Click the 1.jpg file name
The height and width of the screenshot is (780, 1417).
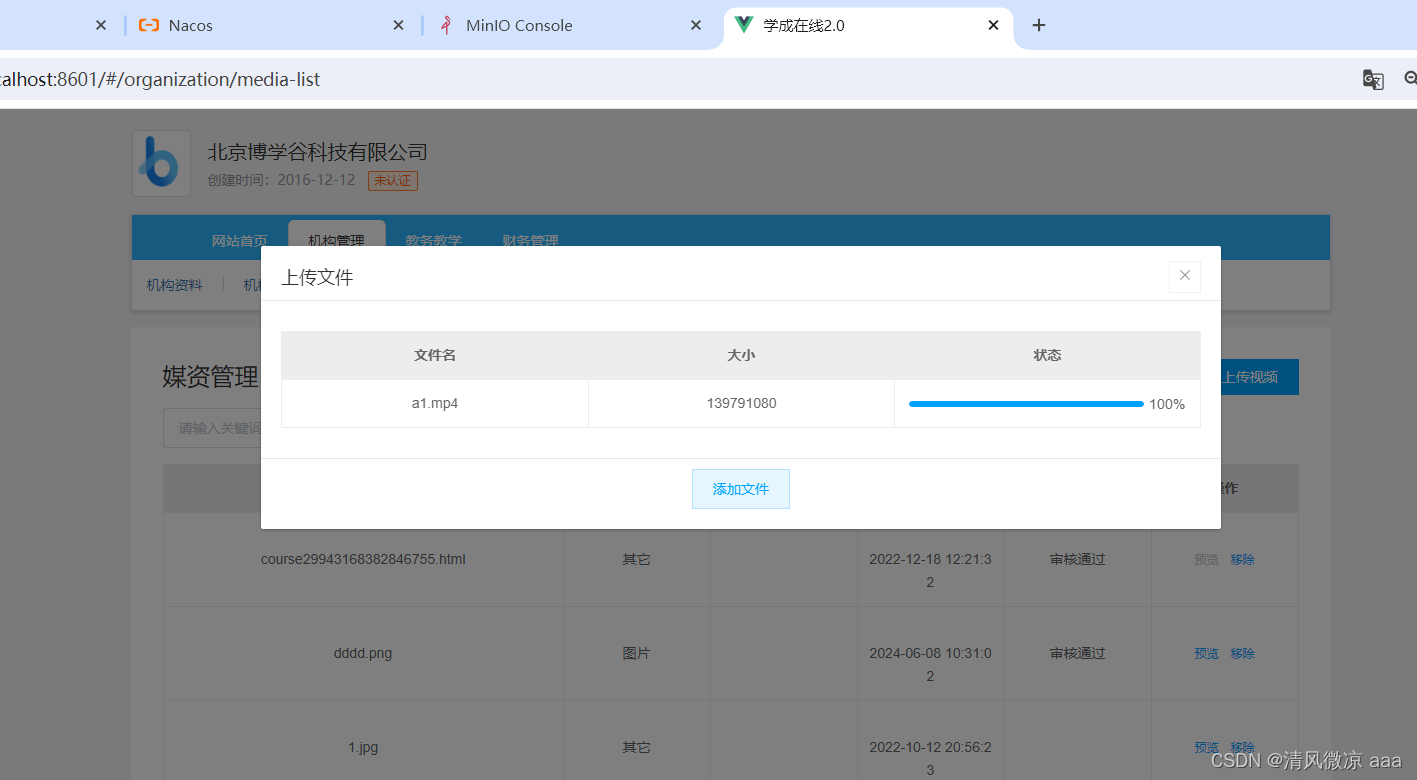[x=363, y=747]
